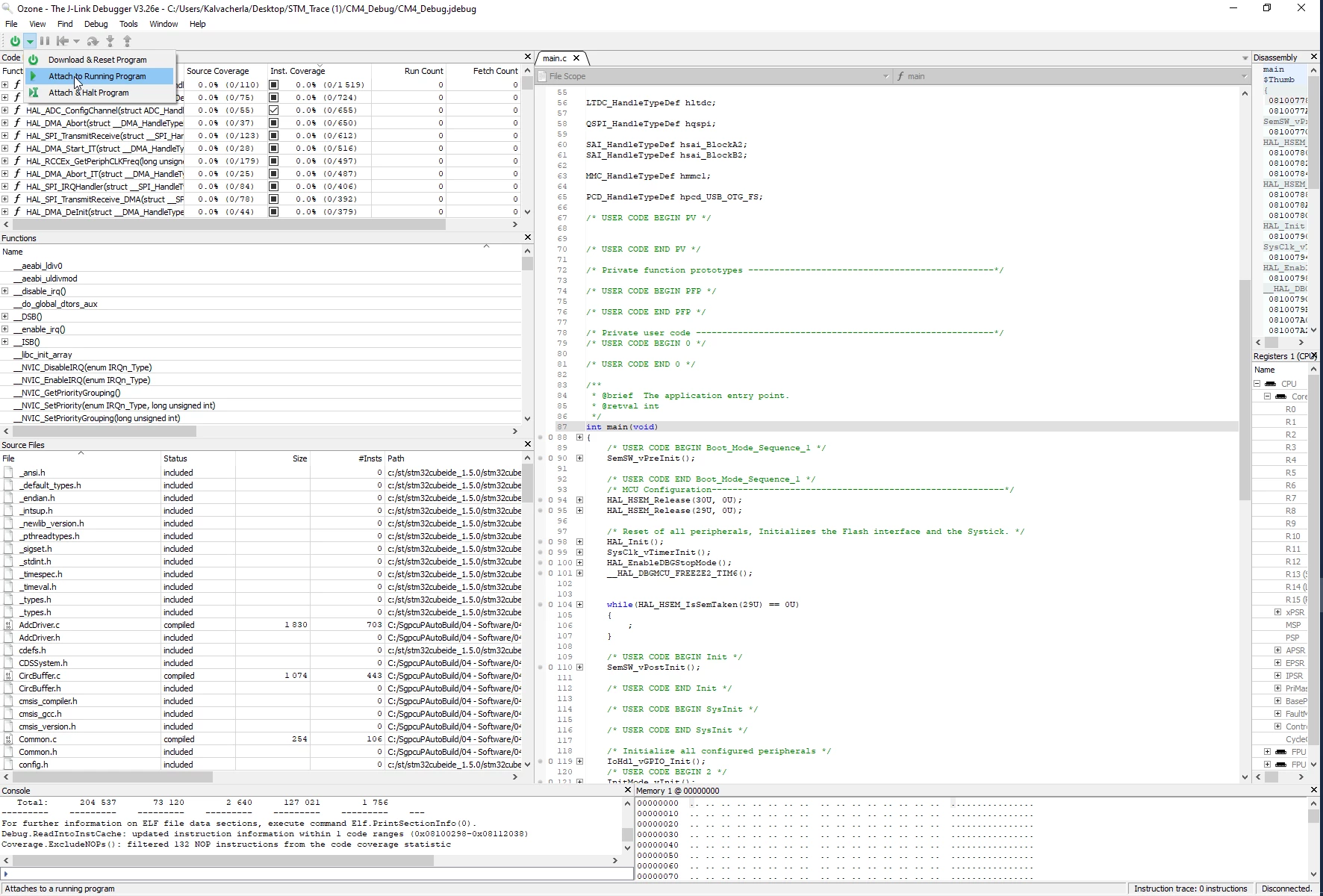Screen dimensions: 1323x896
Task: Close the Memory 1 panel
Action: point(1314,790)
